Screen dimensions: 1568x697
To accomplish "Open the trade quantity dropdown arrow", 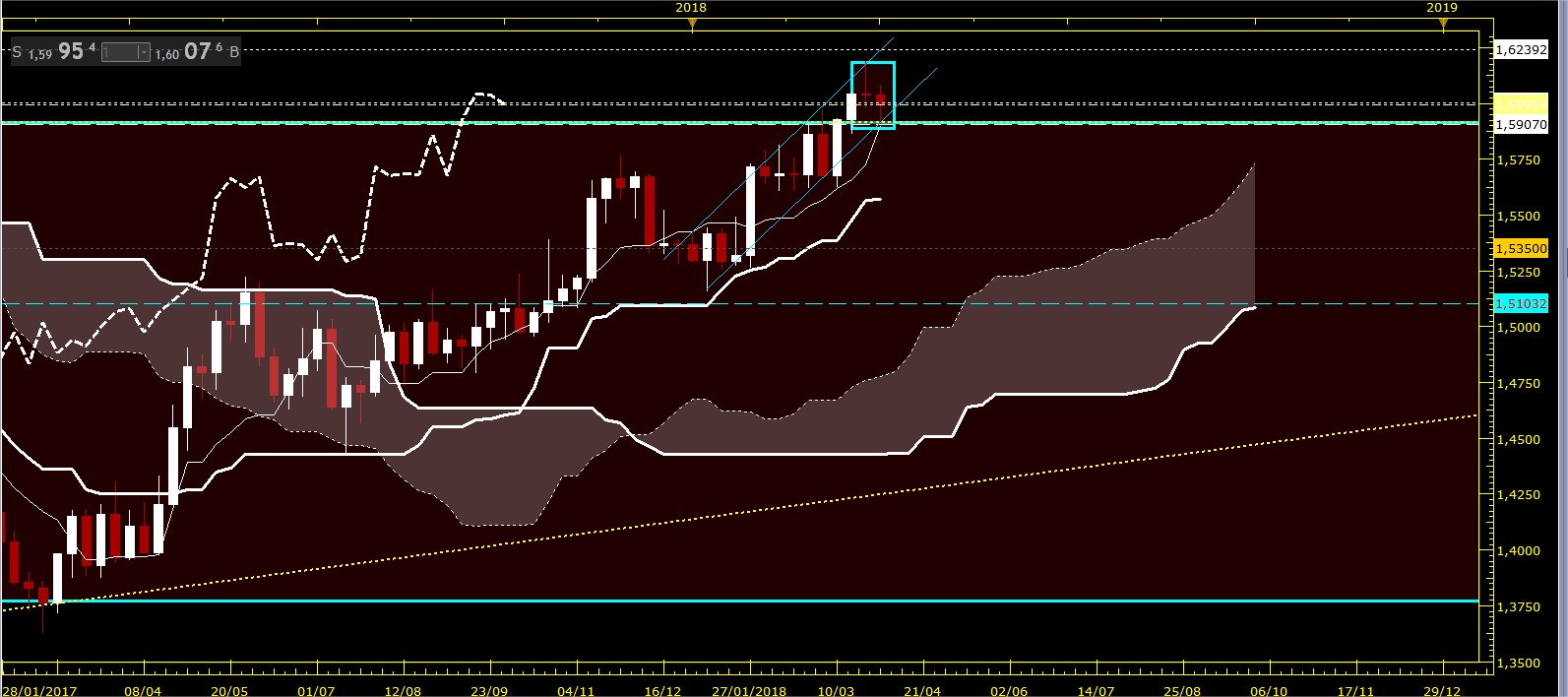I will tap(144, 52).
